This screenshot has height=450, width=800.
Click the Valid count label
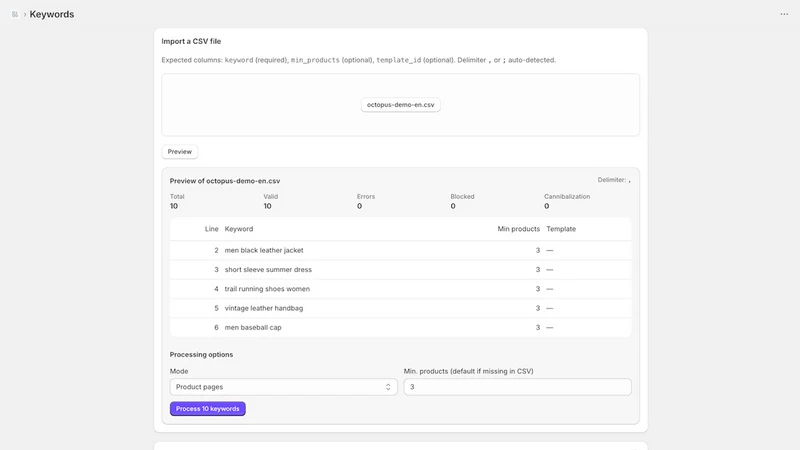270,196
